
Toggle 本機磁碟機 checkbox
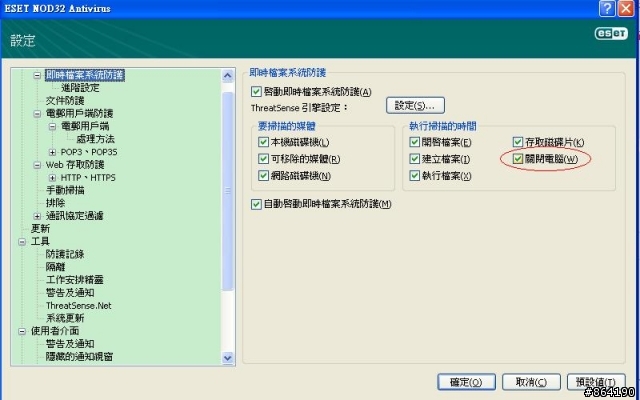tap(263, 142)
